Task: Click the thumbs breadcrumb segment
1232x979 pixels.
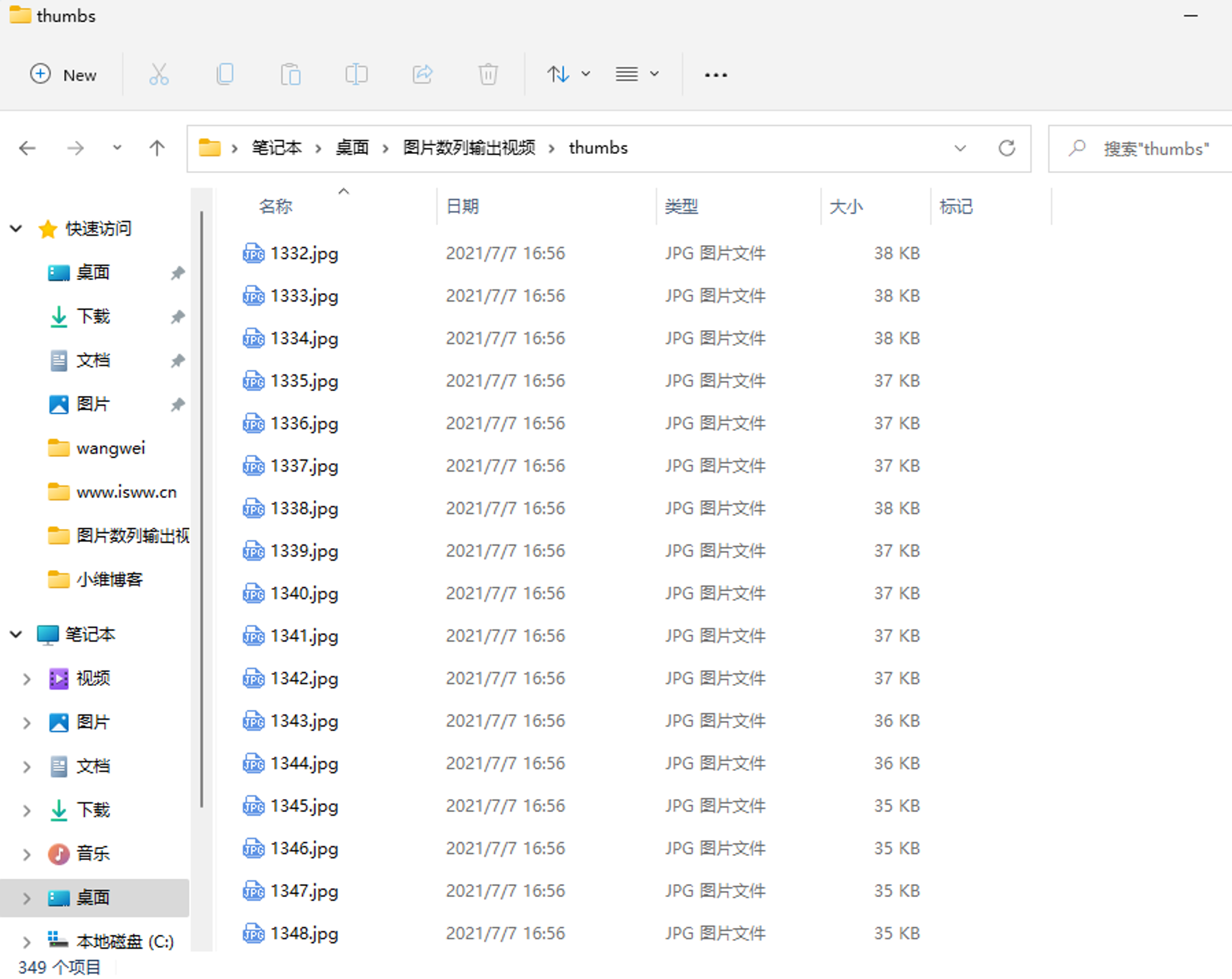Action: [598, 148]
